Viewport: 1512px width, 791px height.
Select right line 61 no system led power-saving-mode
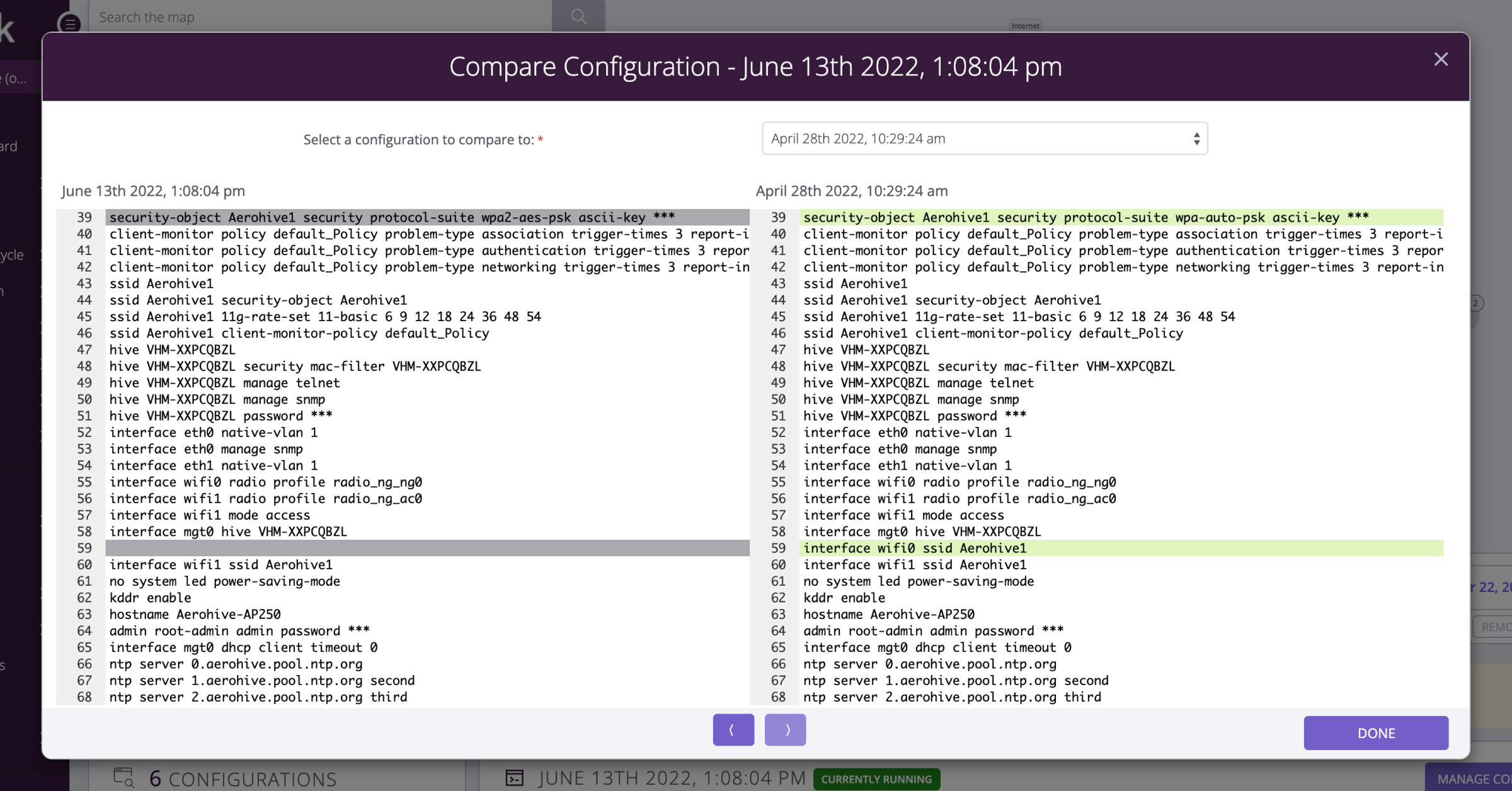pos(919,581)
